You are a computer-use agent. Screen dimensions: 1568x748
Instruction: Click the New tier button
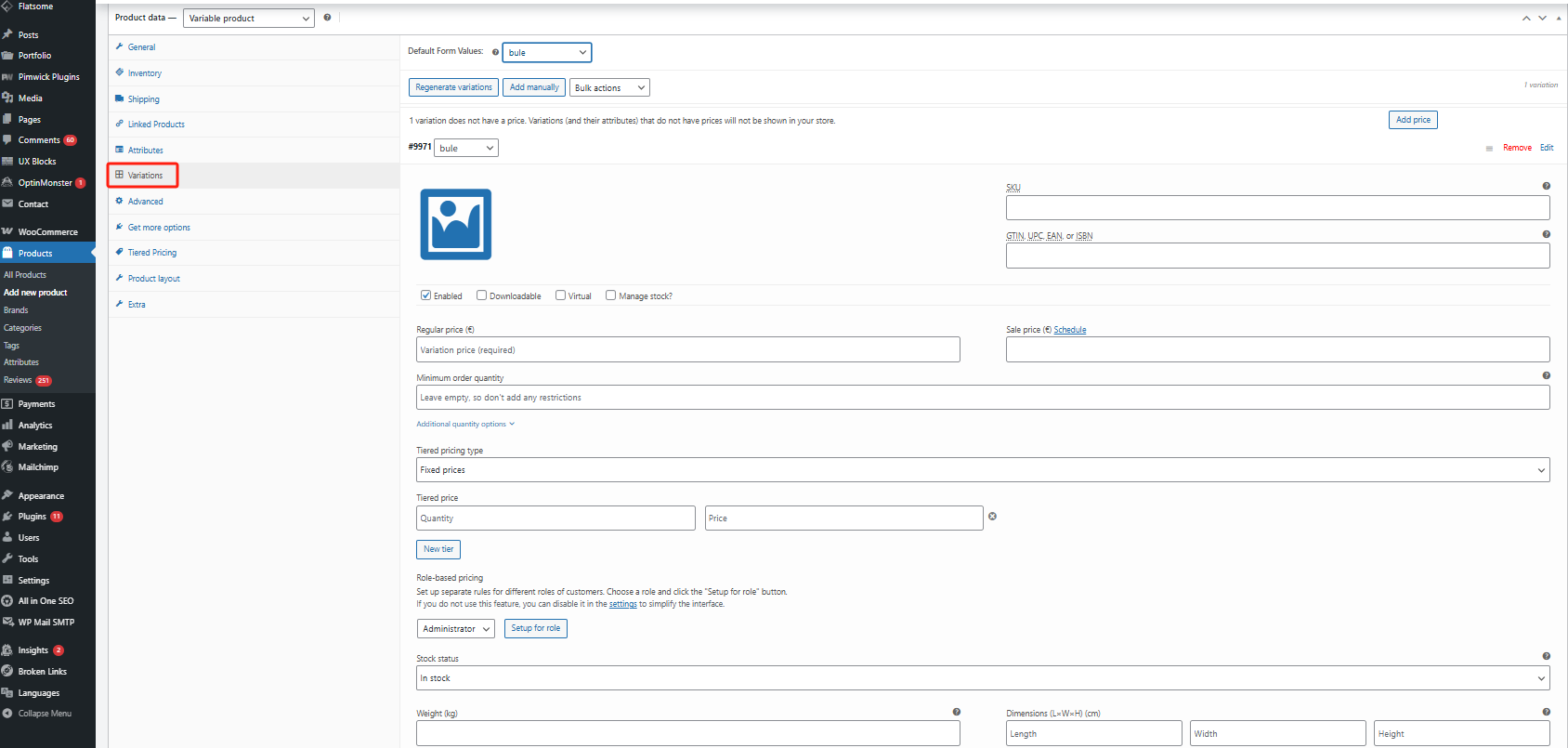pyautogui.click(x=438, y=549)
